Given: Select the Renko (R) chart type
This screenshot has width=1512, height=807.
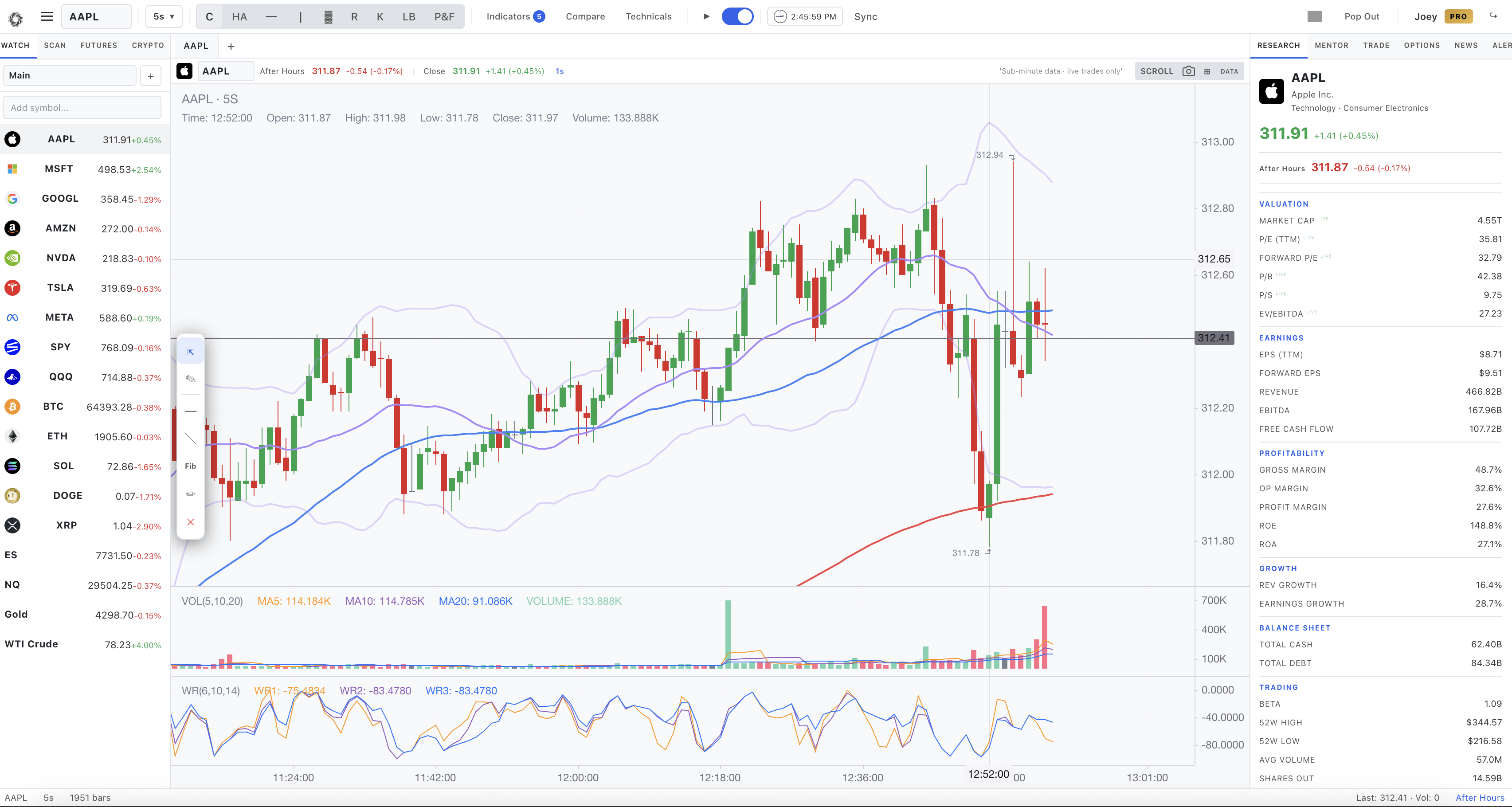Looking at the screenshot, I should (354, 16).
